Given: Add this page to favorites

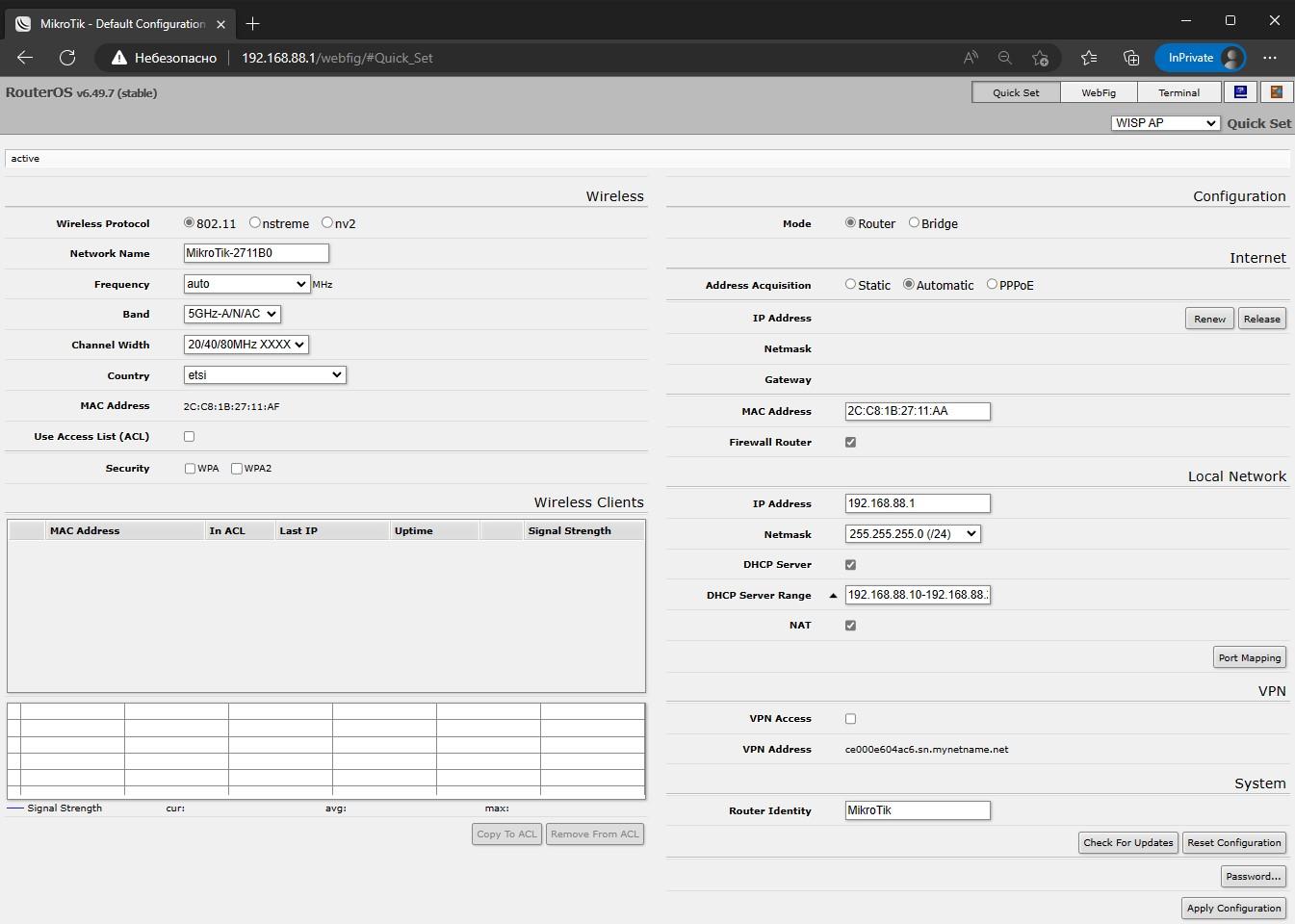Looking at the screenshot, I should click(x=1040, y=58).
